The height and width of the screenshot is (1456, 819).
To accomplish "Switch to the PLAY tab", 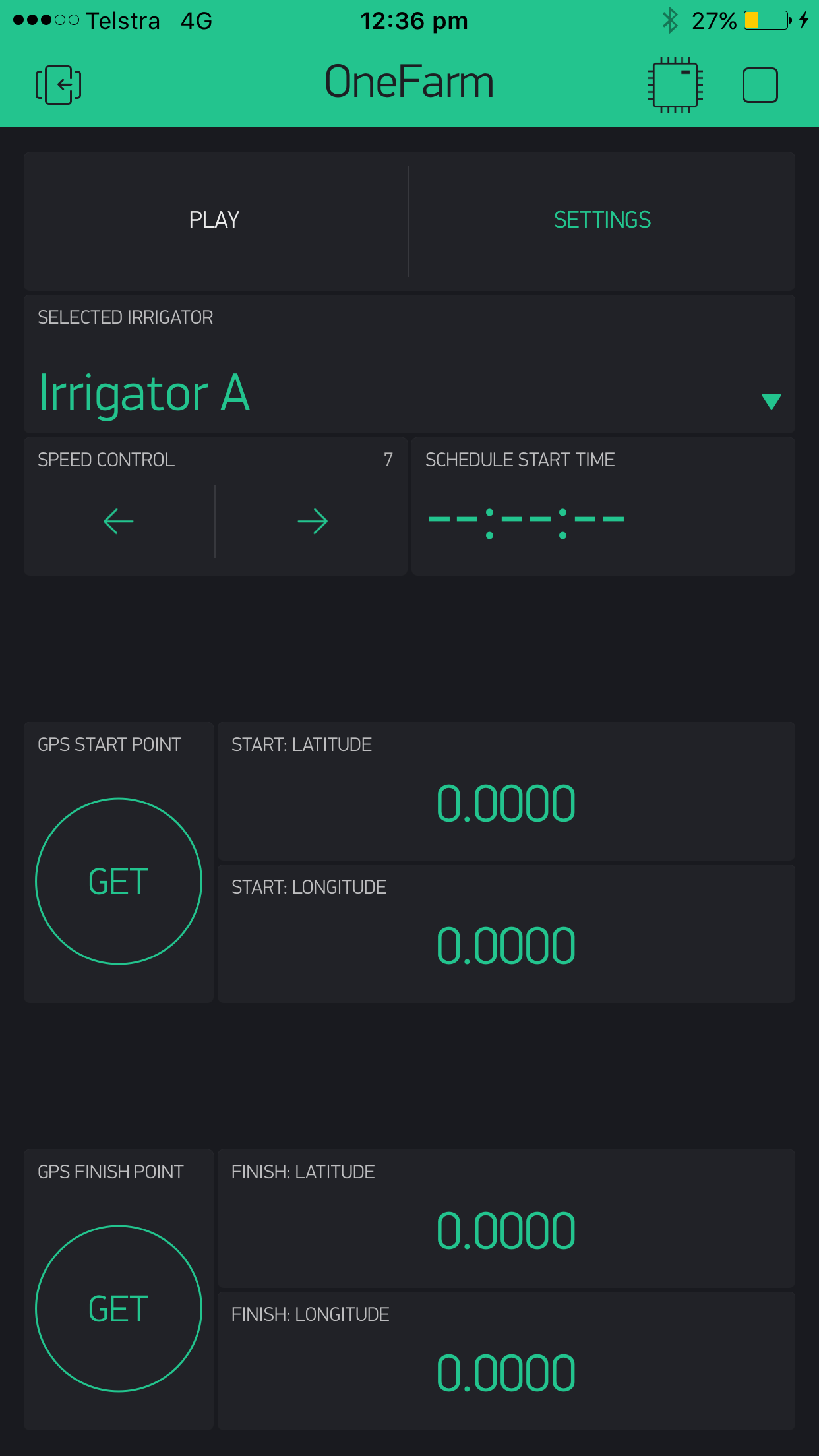I will [214, 220].
